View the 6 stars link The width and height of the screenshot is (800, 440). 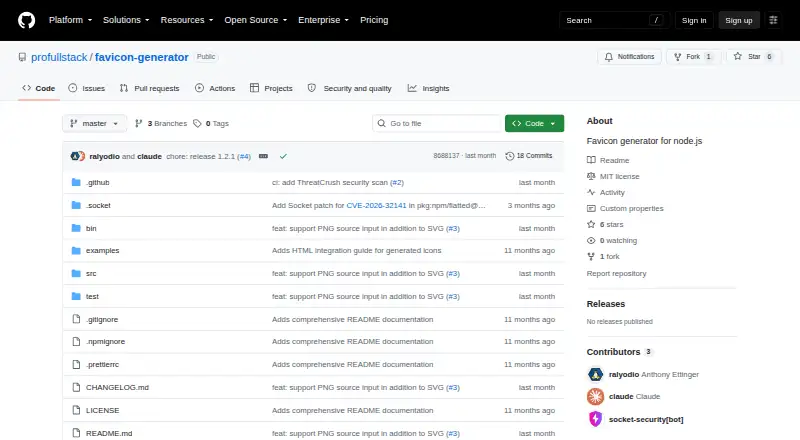click(606, 225)
